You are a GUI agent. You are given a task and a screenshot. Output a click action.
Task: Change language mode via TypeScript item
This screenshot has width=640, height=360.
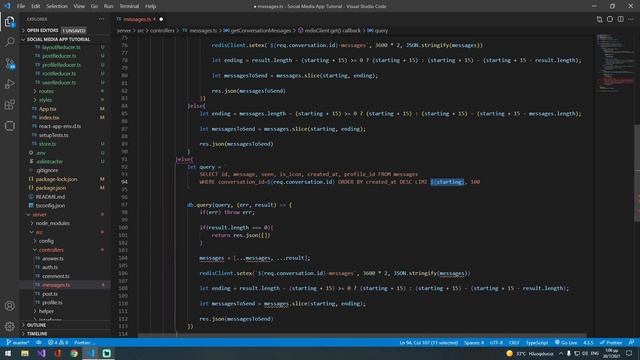pos(537,342)
